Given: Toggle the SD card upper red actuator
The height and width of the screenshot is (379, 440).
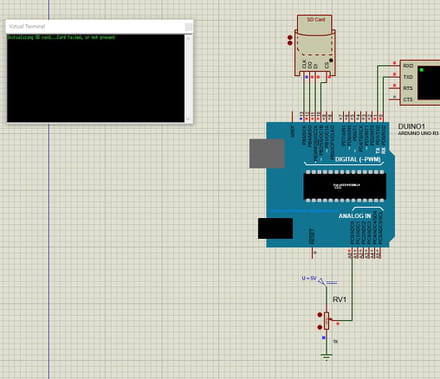Looking at the screenshot, I should (290, 38).
